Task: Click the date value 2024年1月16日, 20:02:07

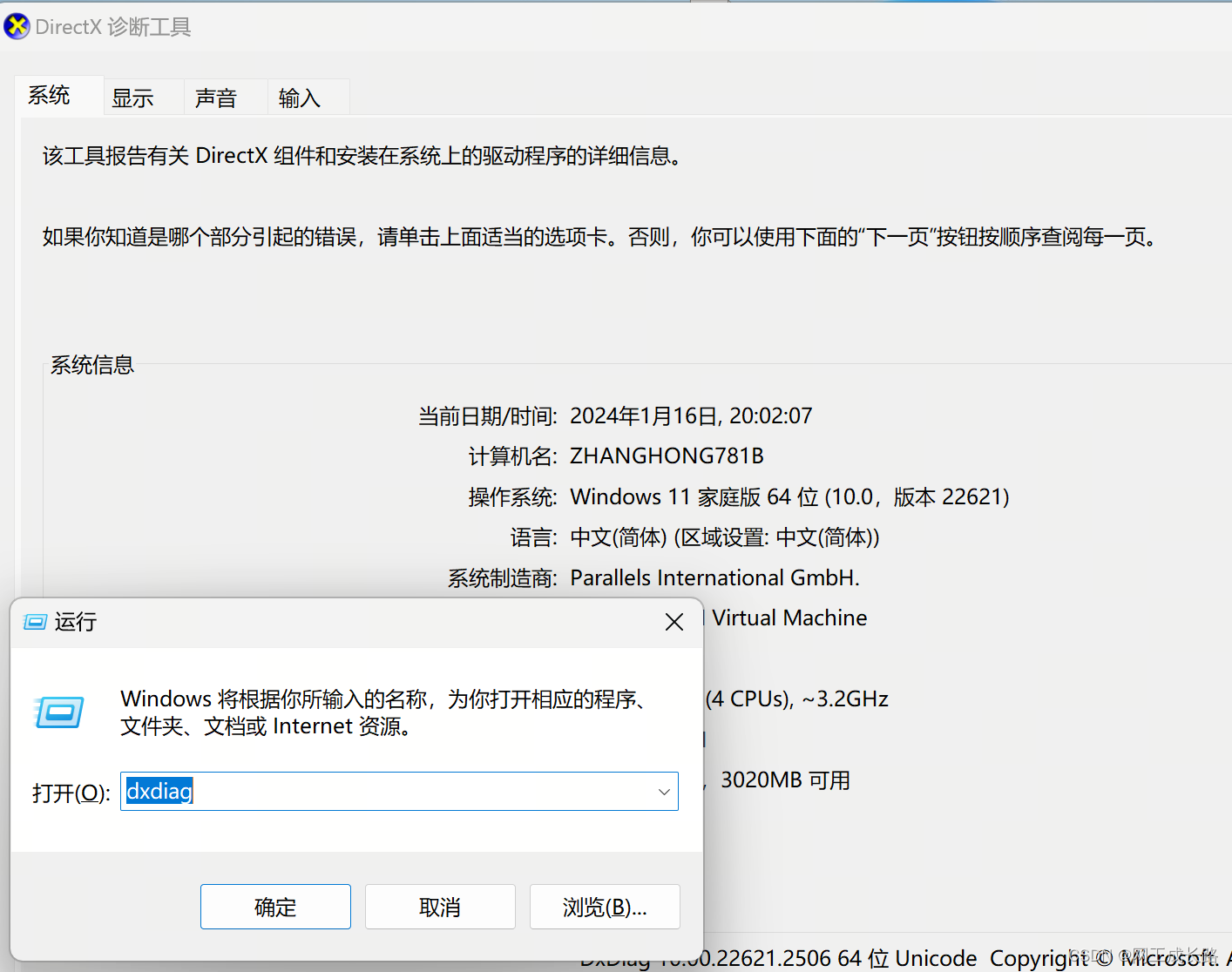Action: 691,415
